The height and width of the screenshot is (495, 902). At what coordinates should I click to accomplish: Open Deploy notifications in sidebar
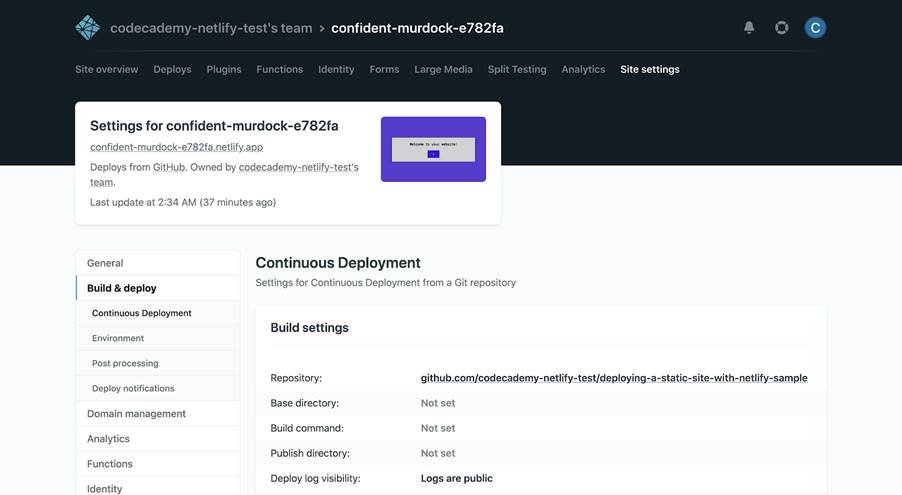tap(133, 388)
